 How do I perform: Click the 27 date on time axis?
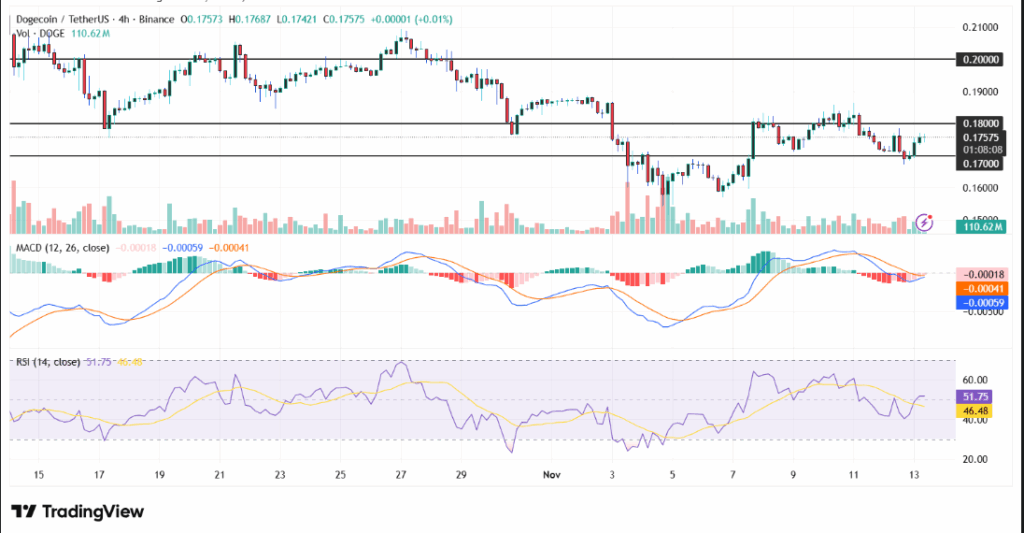pyautogui.click(x=400, y=477)
